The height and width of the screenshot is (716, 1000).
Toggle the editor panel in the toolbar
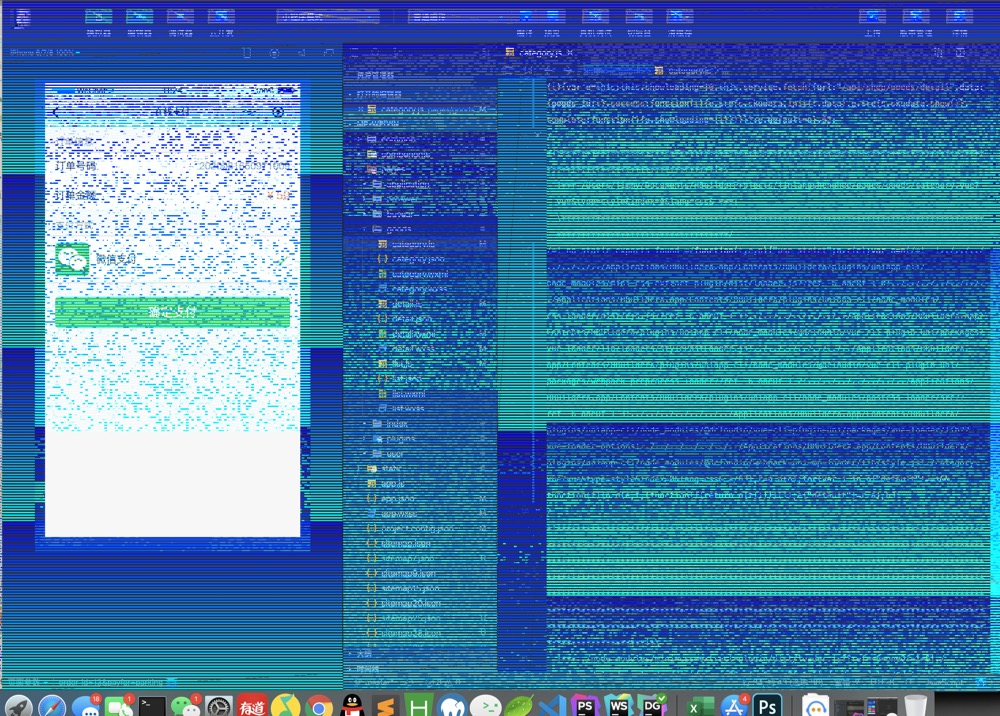tap(139, 17)
